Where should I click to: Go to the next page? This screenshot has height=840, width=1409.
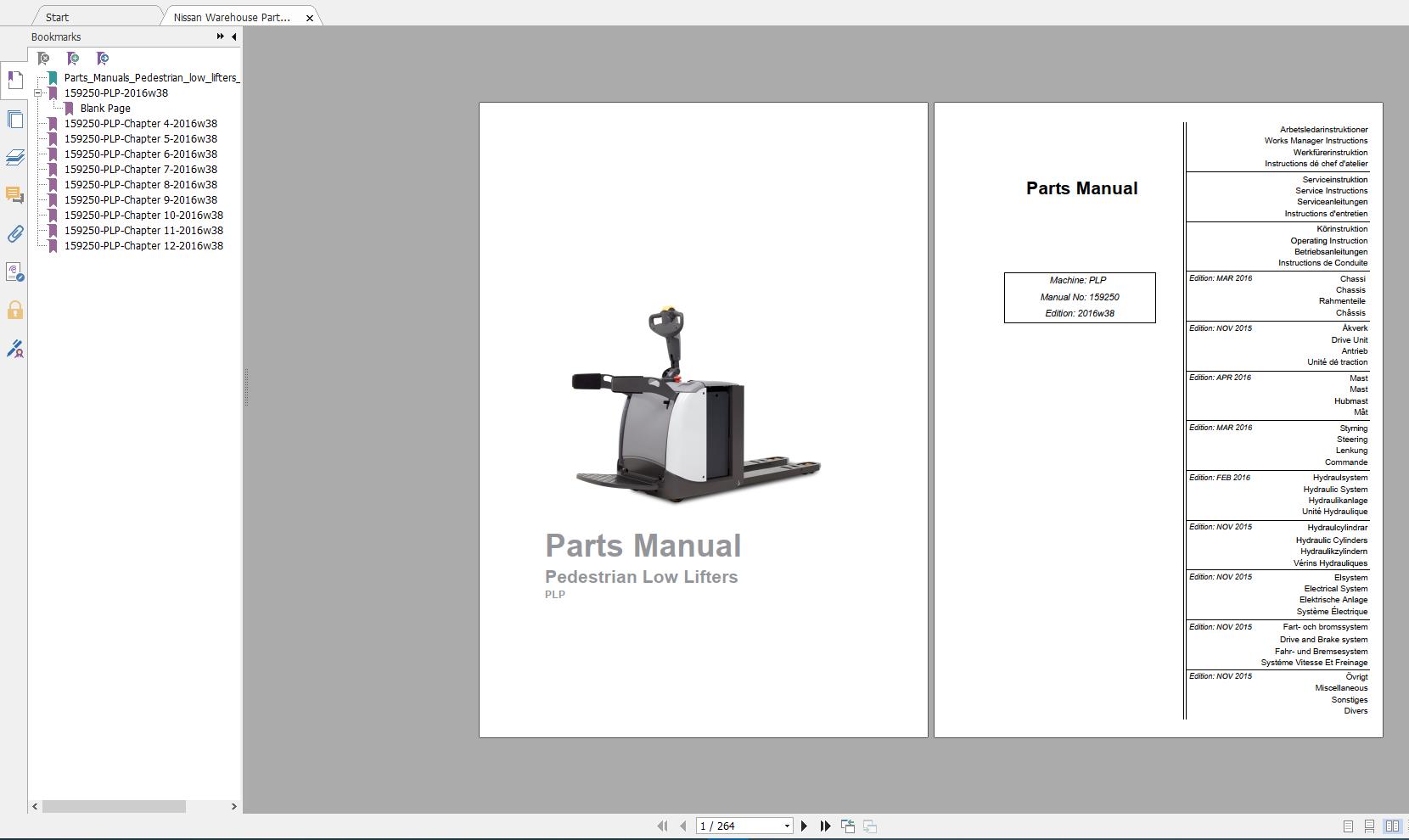click(805, 826)
